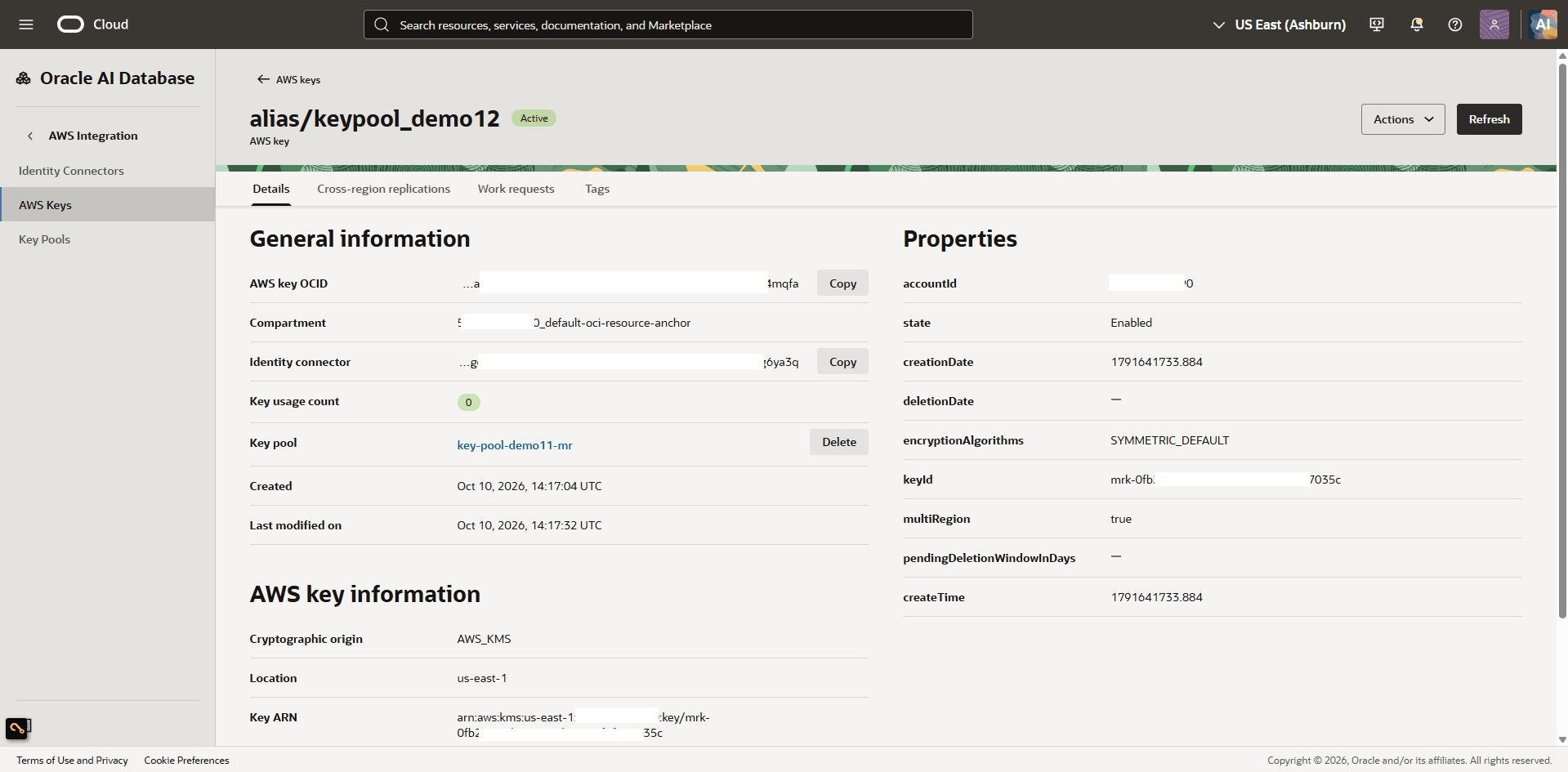Switch to the Work requests tab
Viewport: 1568px width, 772px height.
coord(516,189)
